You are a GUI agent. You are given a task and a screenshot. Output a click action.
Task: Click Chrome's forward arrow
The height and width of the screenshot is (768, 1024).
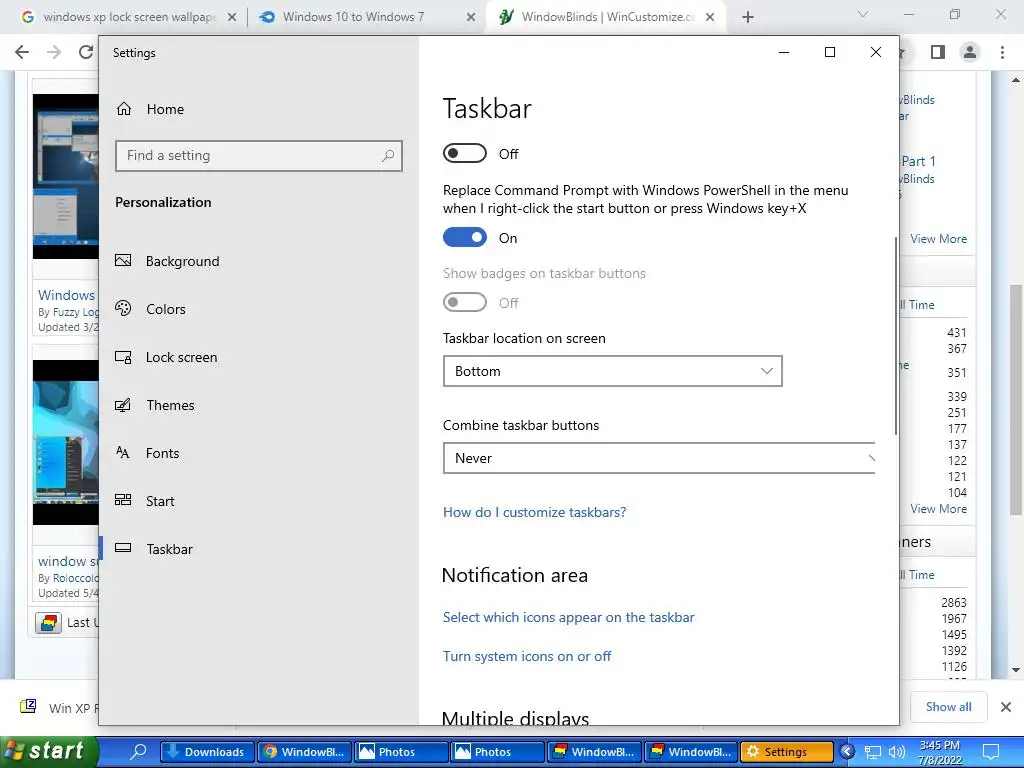pyautogui.click(x=54, y=52)
